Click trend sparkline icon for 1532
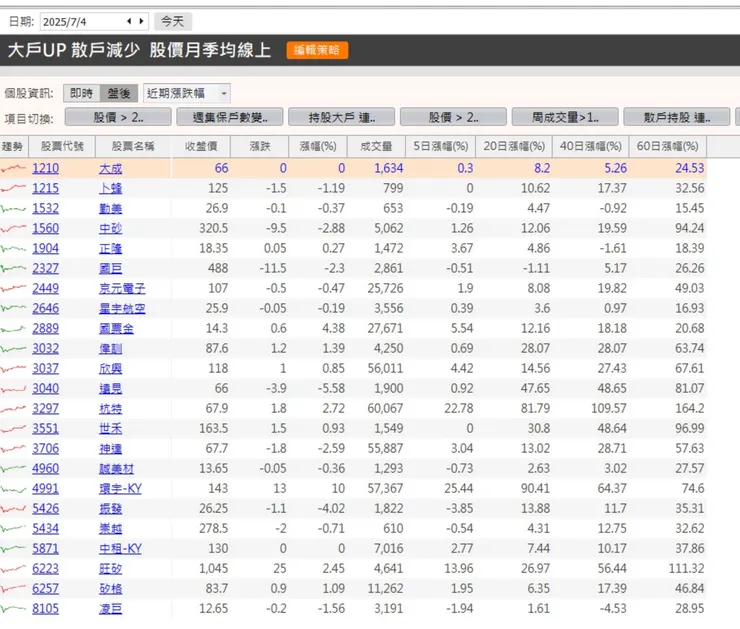Image resolution: width=740 pixels, height=629 pixels. coord(13,208)
